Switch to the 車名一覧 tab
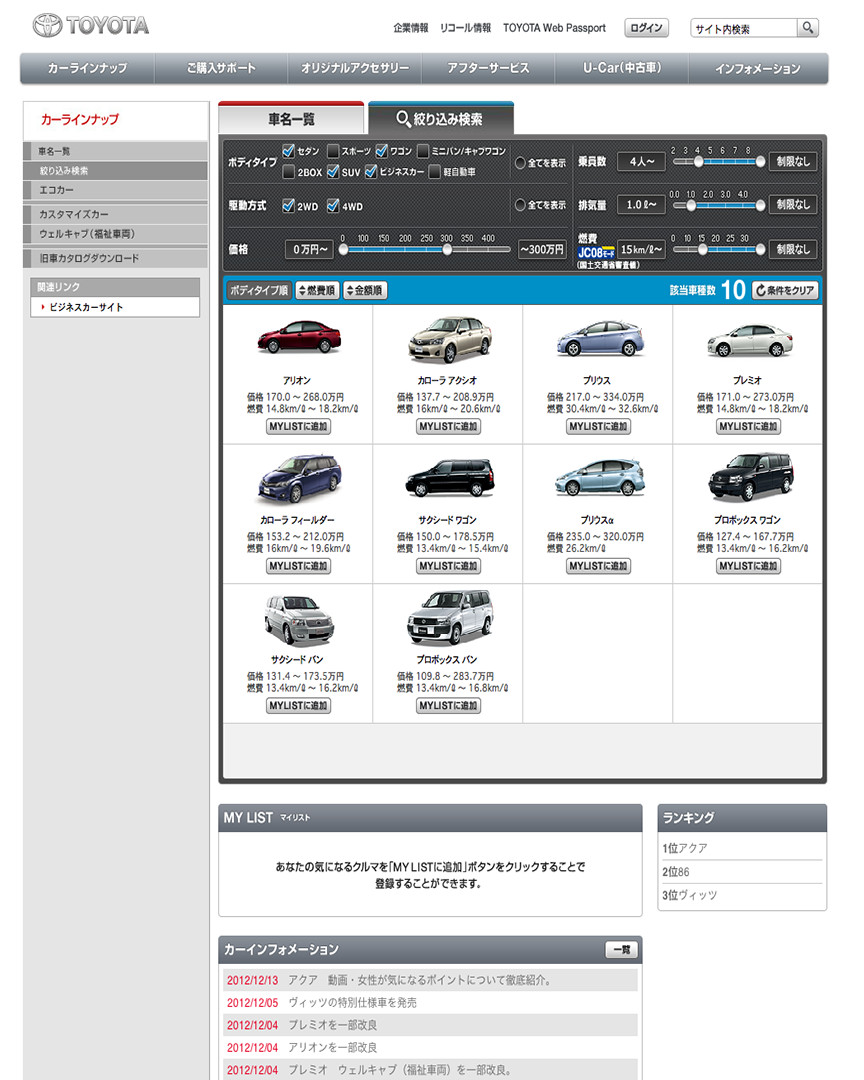 pyautogui.click(x=291, y=118)
